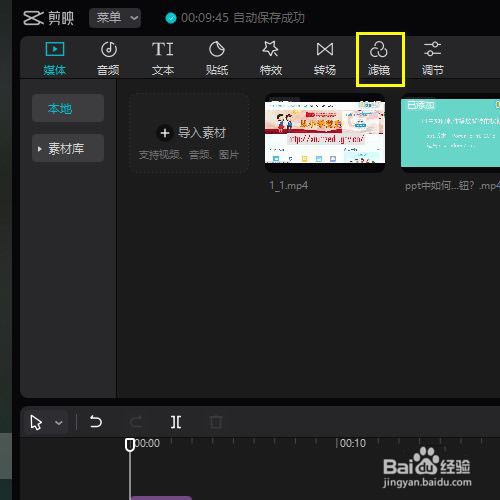Click the timeline playhead handle
The height and width of the screenshot is (500, 500).
(x=130, y=445)
